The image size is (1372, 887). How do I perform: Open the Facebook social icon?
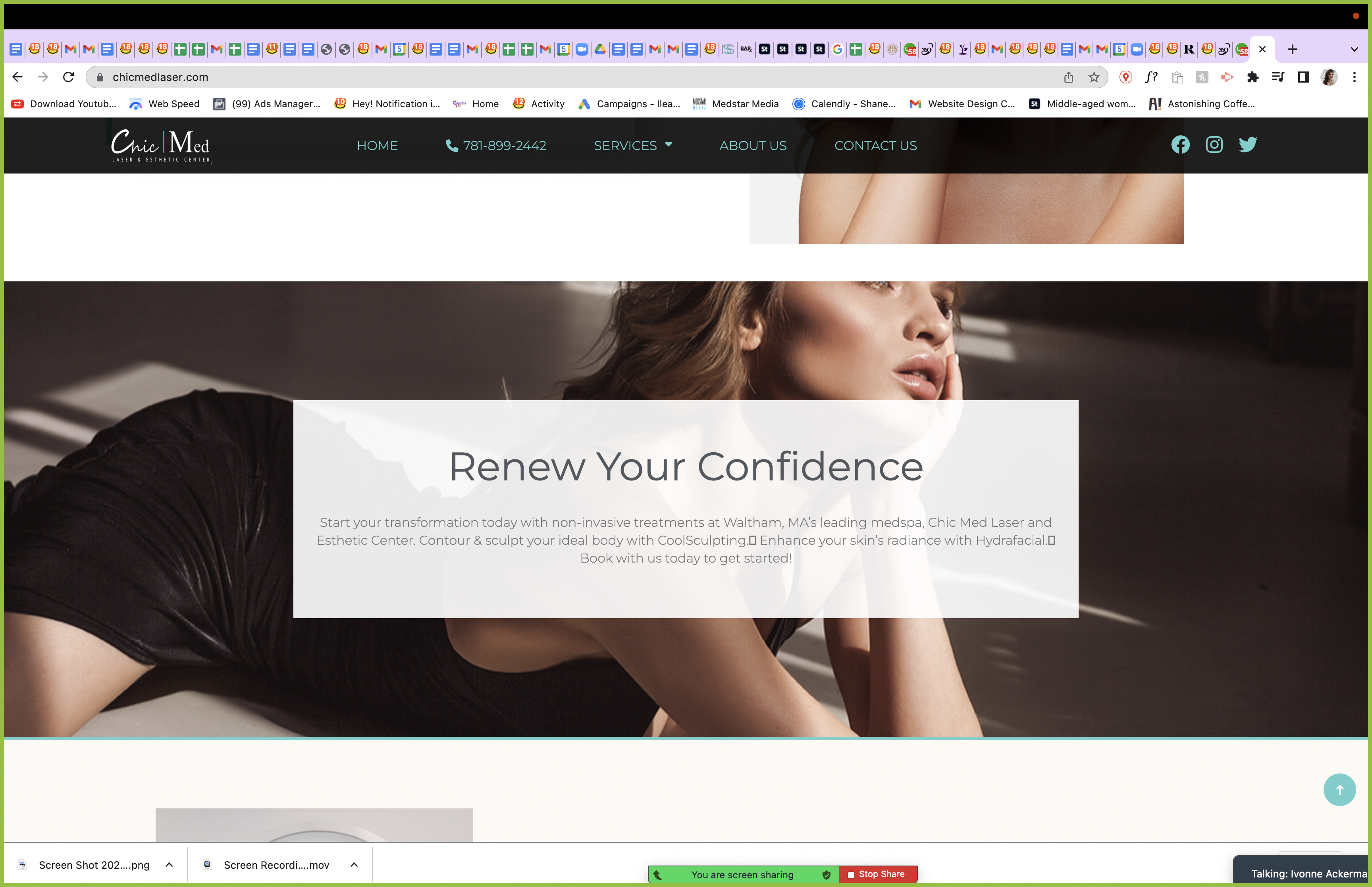coord(1180,145)
